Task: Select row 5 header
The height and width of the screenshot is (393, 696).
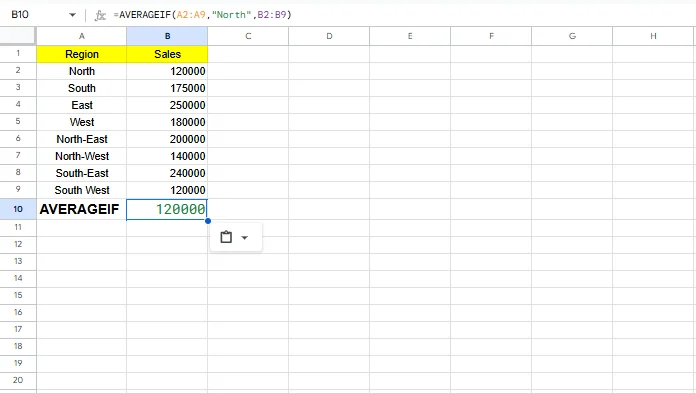Action: pos(18,121)
